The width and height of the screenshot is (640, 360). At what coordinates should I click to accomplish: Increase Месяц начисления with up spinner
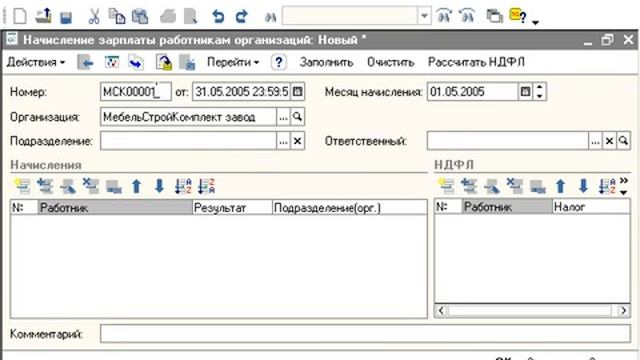[x=539, y=87]
